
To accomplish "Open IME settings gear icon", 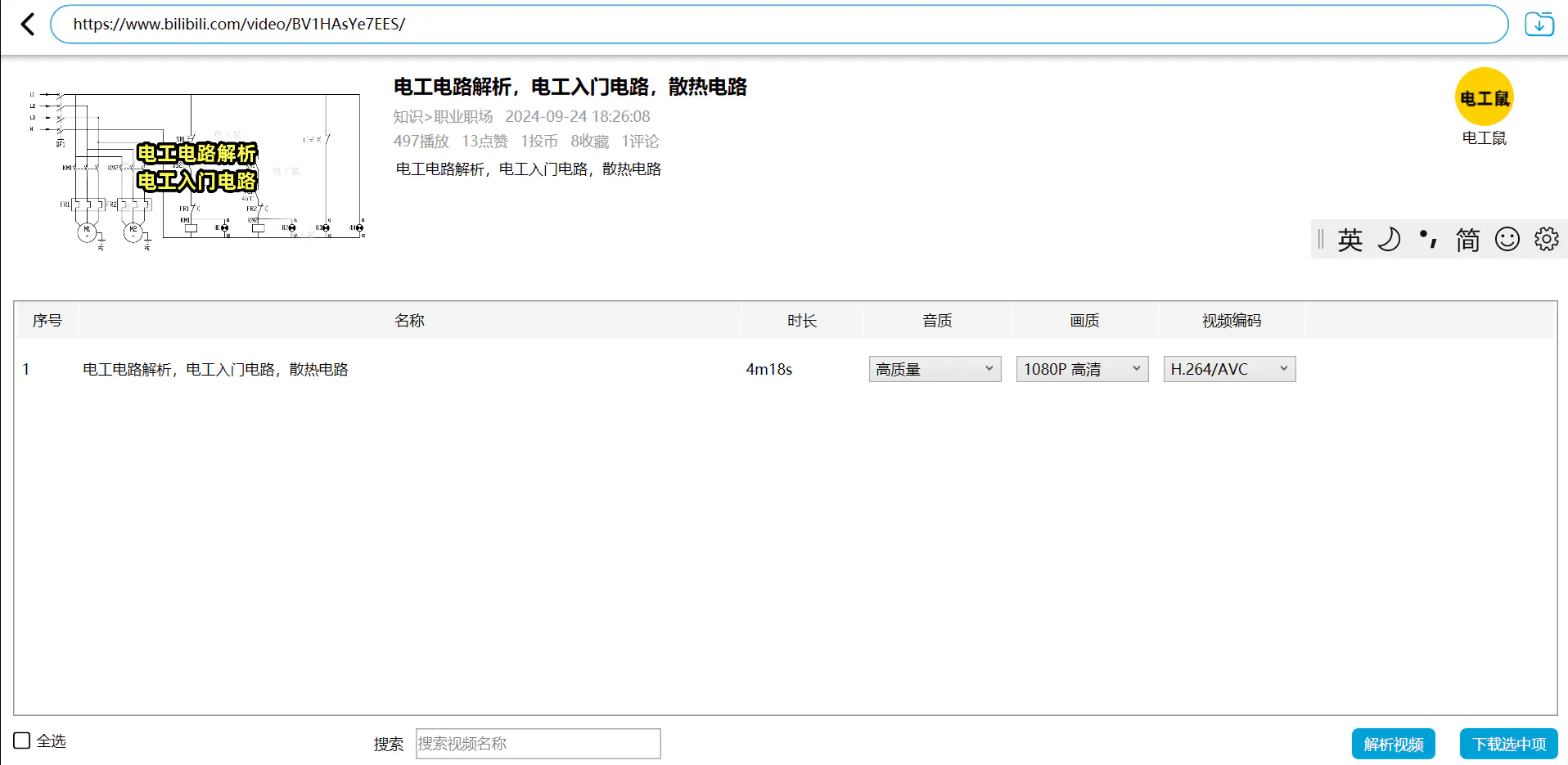I will coord(1546,240).
